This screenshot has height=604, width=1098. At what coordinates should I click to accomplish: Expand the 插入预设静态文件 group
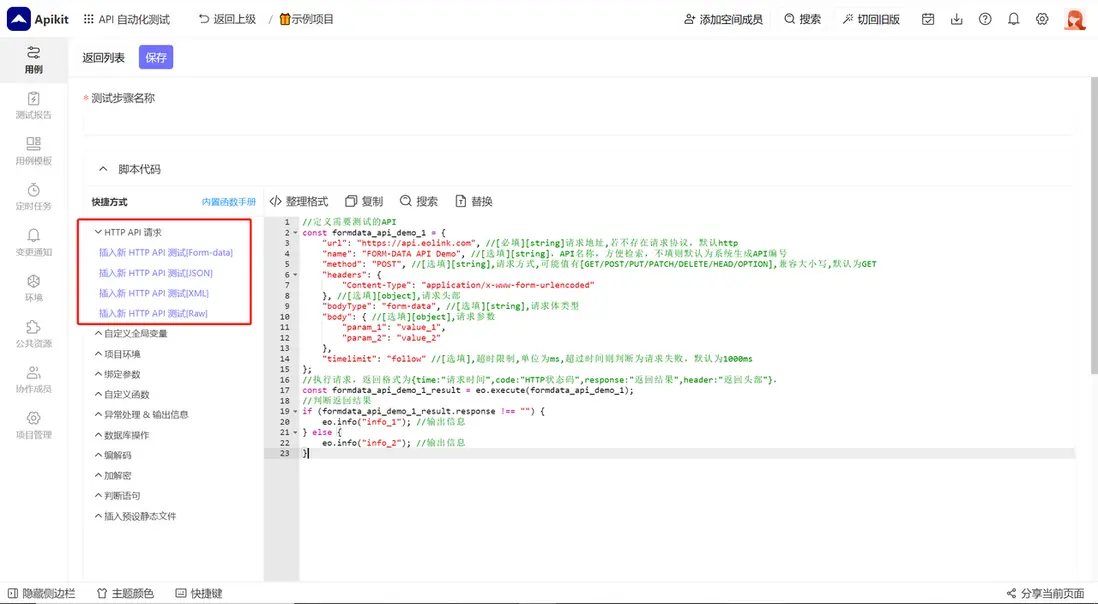click(x=135, y=517)
